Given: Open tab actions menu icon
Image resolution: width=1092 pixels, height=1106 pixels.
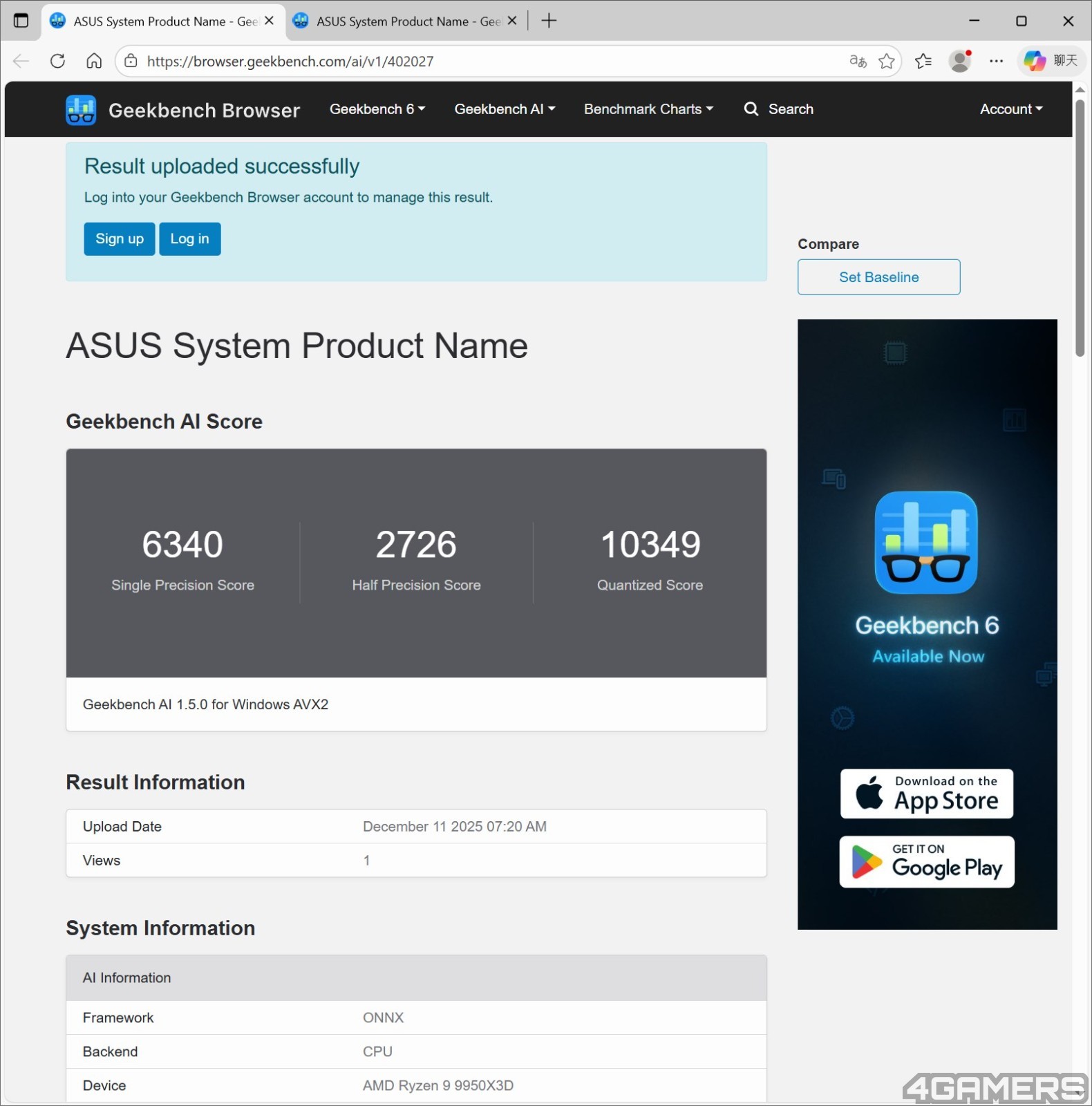Looking at the screenshot, I should pos(21,21).
